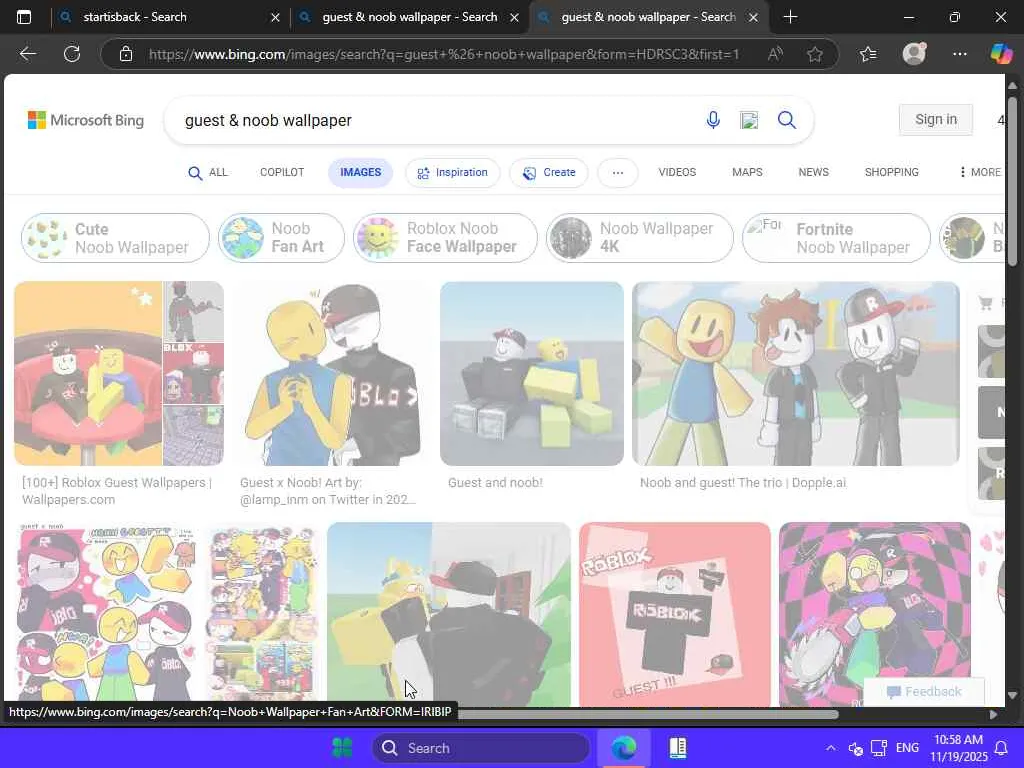Go to Microsoft Bing home logo
The image size is (1024, 768).
[x=86, y=120]
